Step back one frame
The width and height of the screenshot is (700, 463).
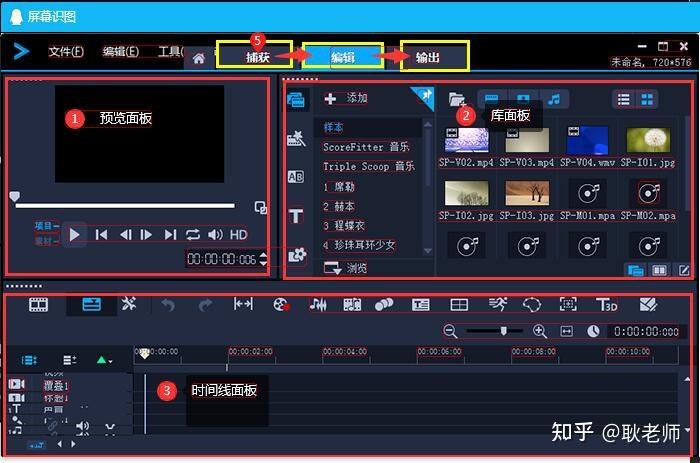coord(125,235)
